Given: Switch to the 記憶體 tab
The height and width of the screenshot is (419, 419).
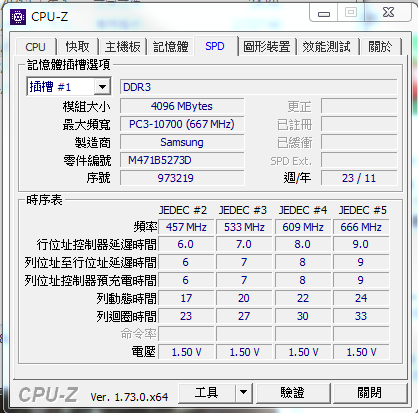Looking at the screenshot, I should tap(171, 47).
